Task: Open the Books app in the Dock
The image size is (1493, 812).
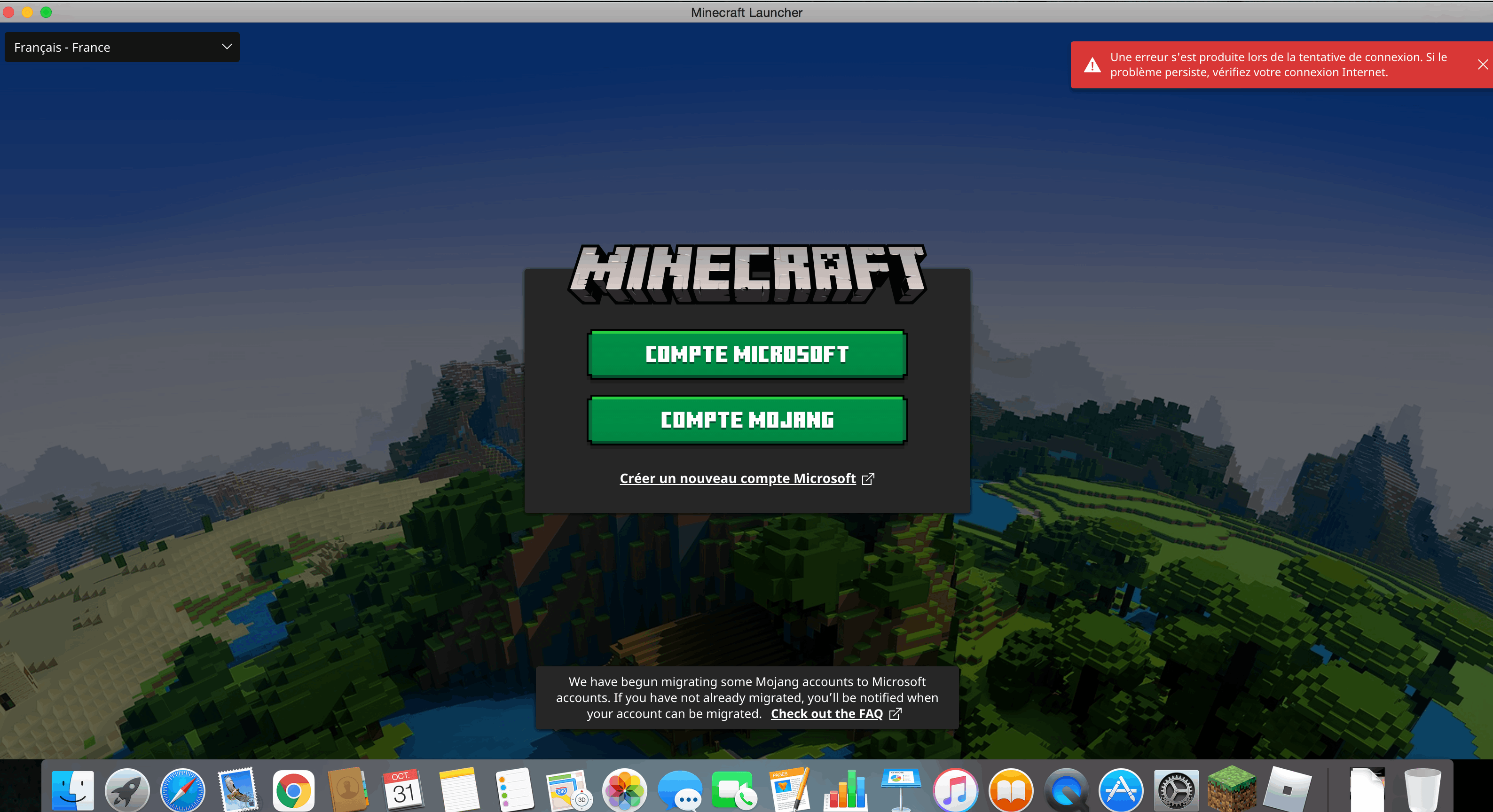Action: click(x=1010, y=789)
